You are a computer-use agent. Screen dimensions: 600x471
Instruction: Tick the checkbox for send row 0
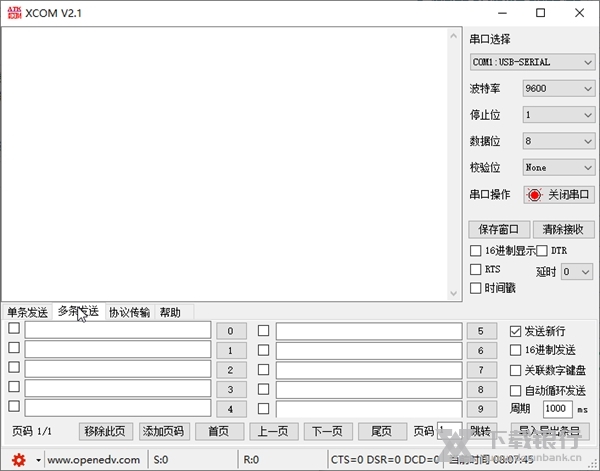(14, 328)
